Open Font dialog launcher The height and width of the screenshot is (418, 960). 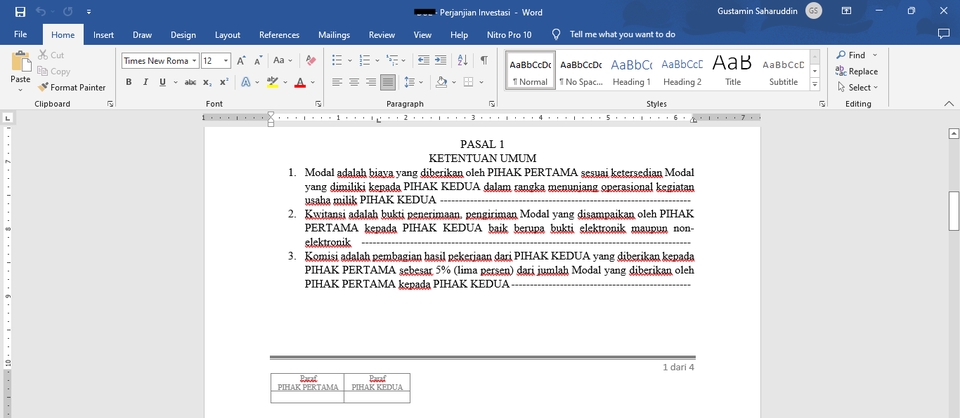coord(318,104)
